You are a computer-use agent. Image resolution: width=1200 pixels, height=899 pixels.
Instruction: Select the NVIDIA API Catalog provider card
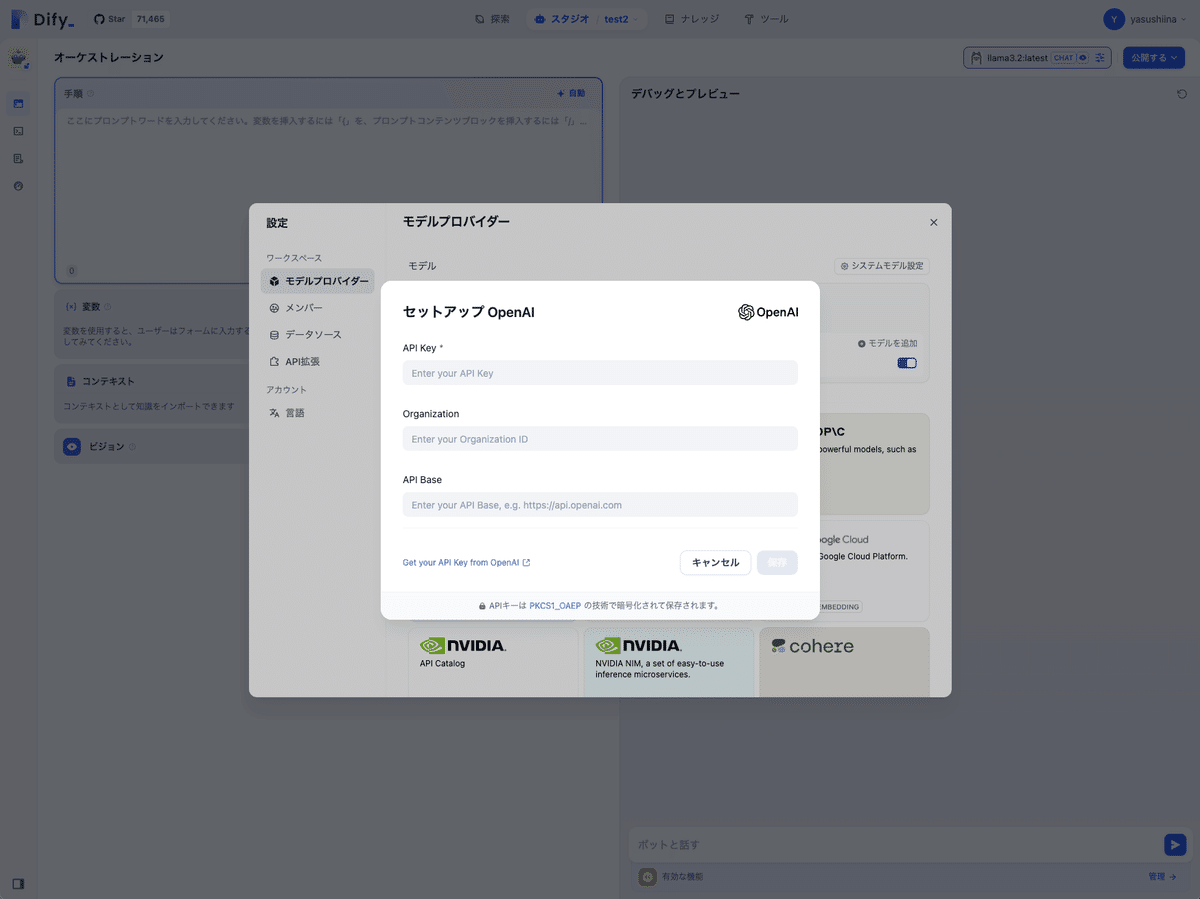pos(494,662)
